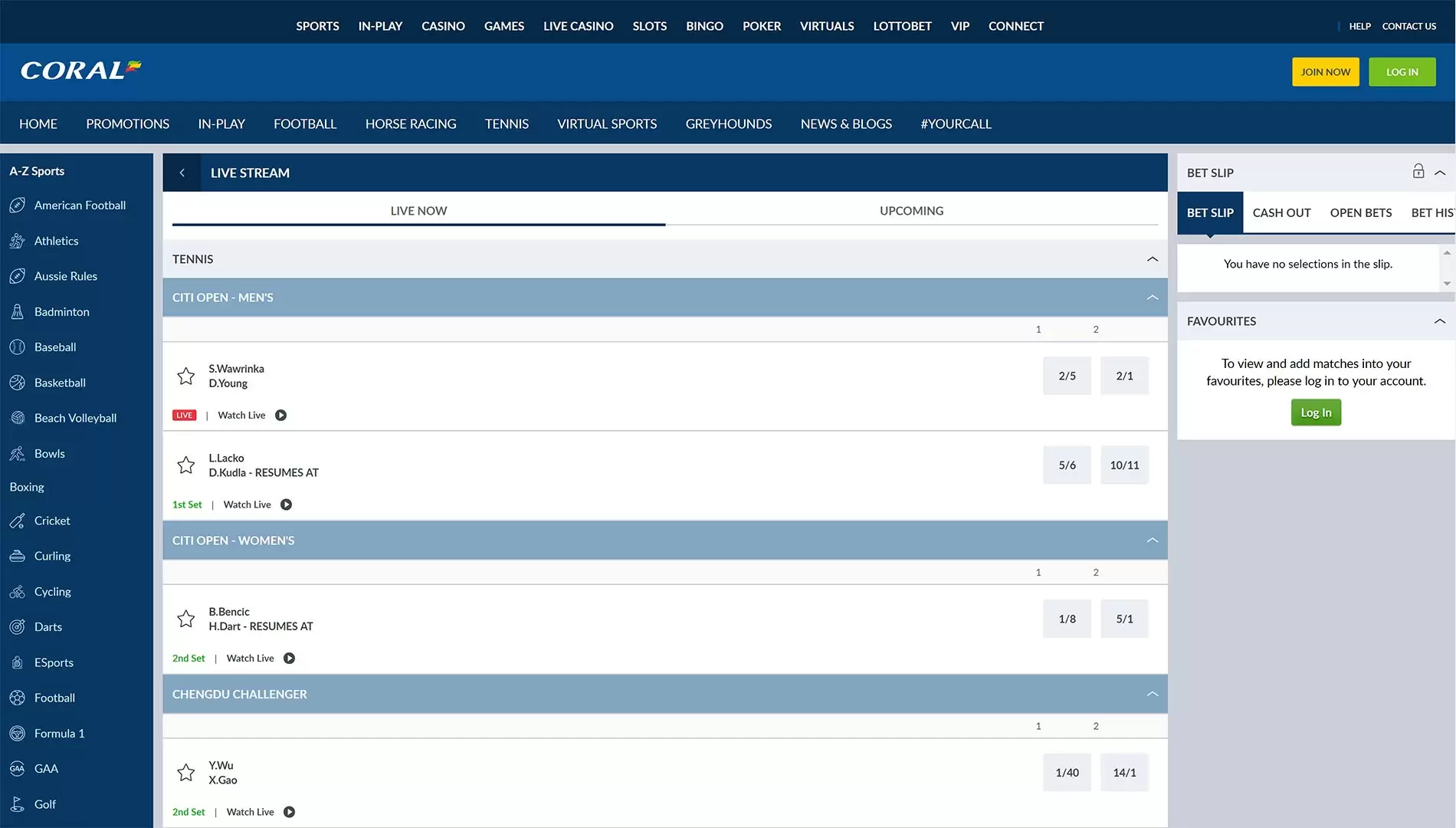Click the Beach Volleyball icon
The image size is (1456, 828).
(x=18, y=418)
